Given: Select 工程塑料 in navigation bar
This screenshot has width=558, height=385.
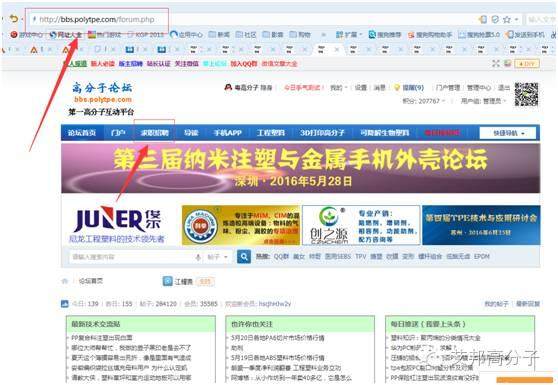Looking at the screenshot, I should [271, 133].
